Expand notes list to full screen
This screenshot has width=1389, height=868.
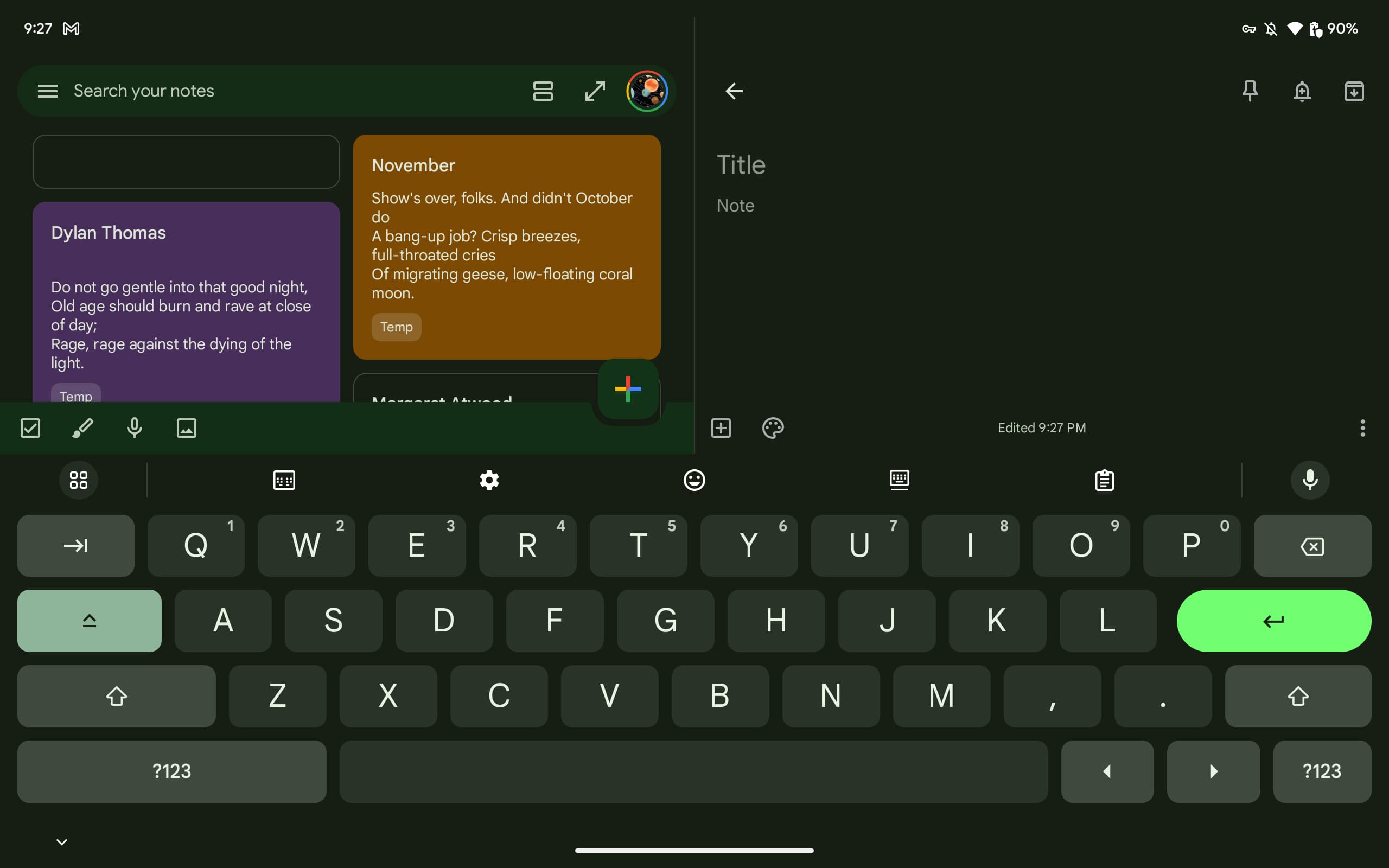(595, 91)
